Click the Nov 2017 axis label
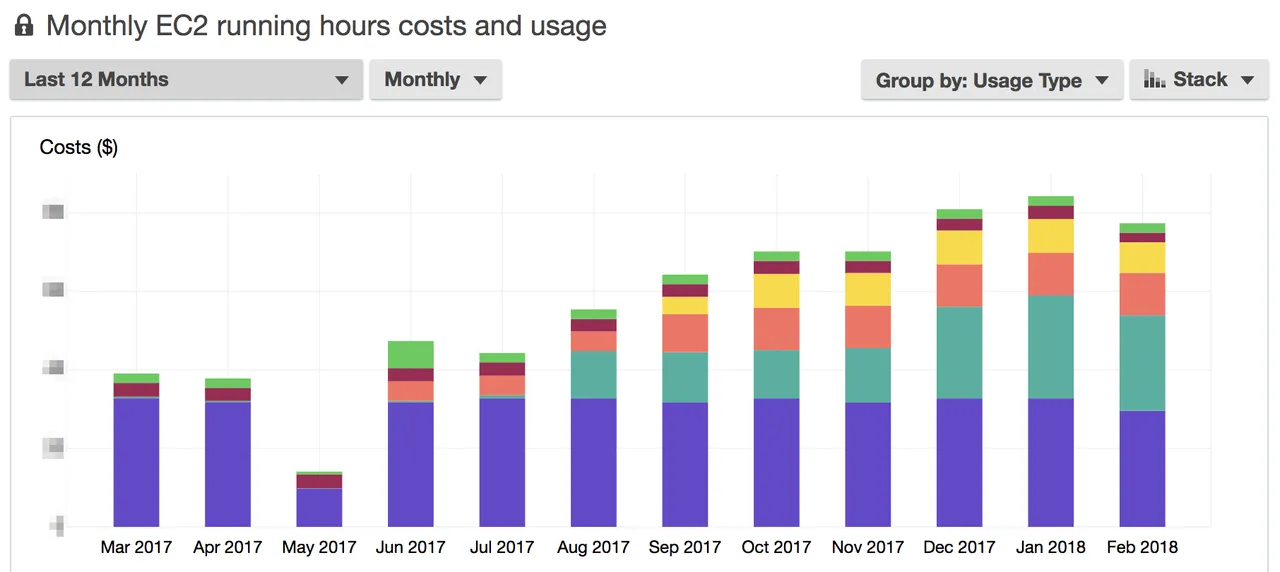 pos(868,547)
